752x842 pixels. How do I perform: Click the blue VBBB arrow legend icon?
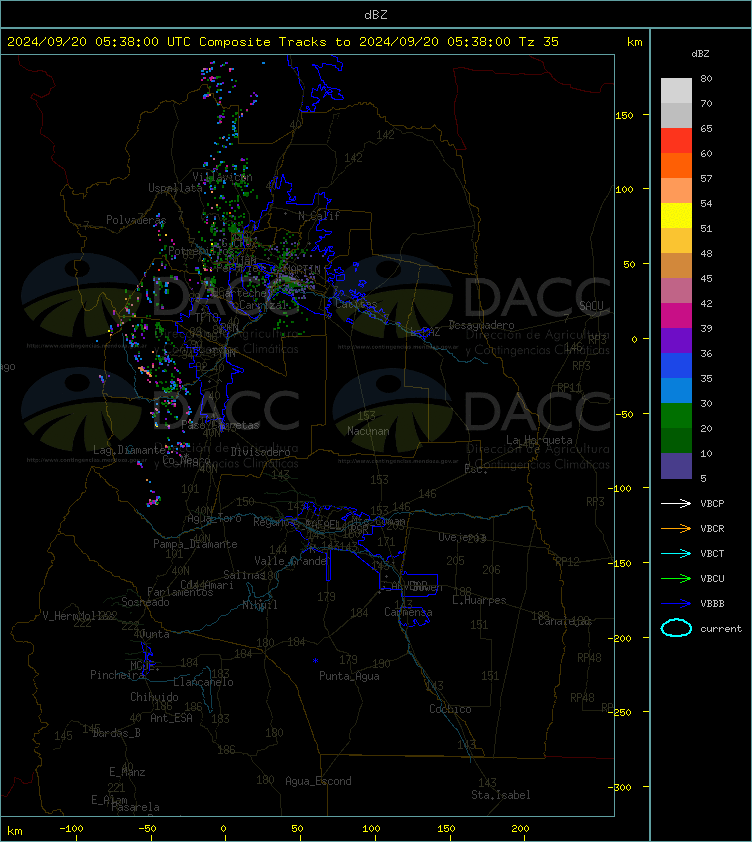point(676,604)
